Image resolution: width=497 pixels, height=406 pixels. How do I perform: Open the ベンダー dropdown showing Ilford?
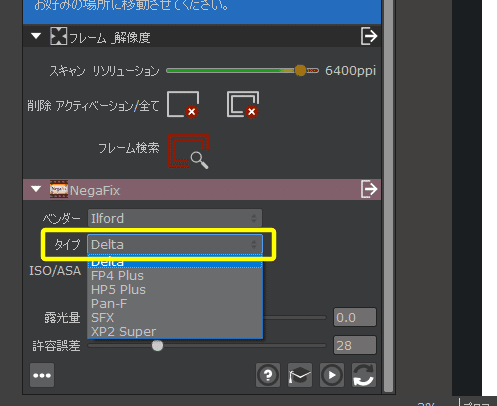click(175, 218)
